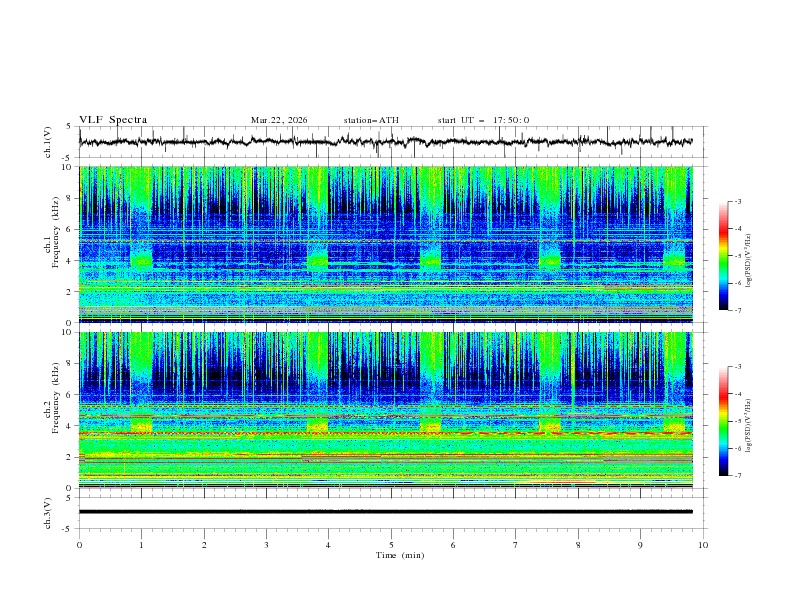Screen dimensions: 792x612
Task: Click the "-7" tick on ch.2 color bar
Action: point(737,475)
